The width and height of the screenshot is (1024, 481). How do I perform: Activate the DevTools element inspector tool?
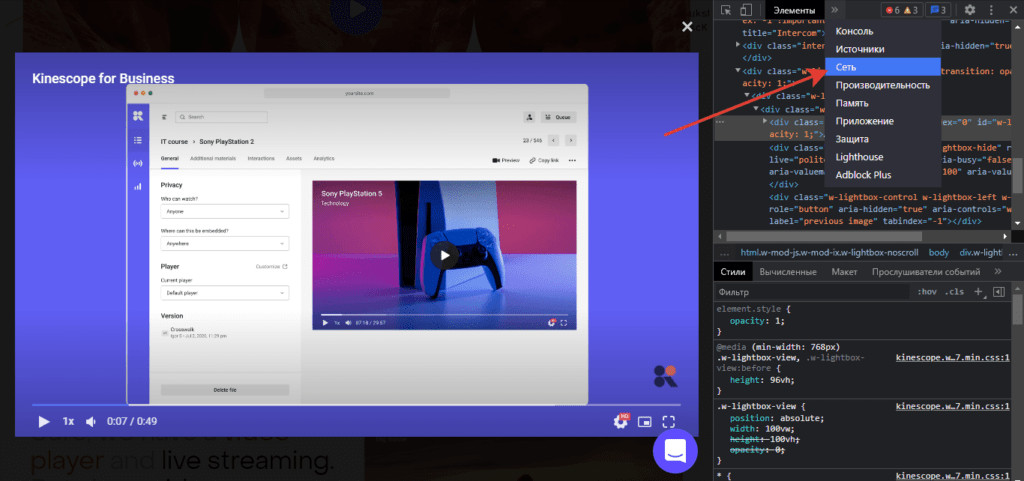(x=727, y=10)
